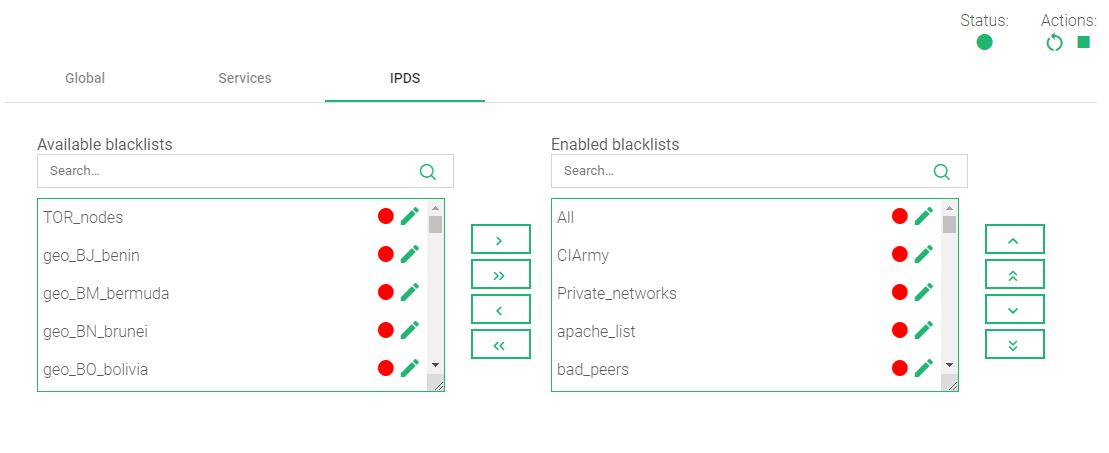Add selected blacklist with single right arrow
The height and width of the screenshot is (453, 1109).
(501, 239)
